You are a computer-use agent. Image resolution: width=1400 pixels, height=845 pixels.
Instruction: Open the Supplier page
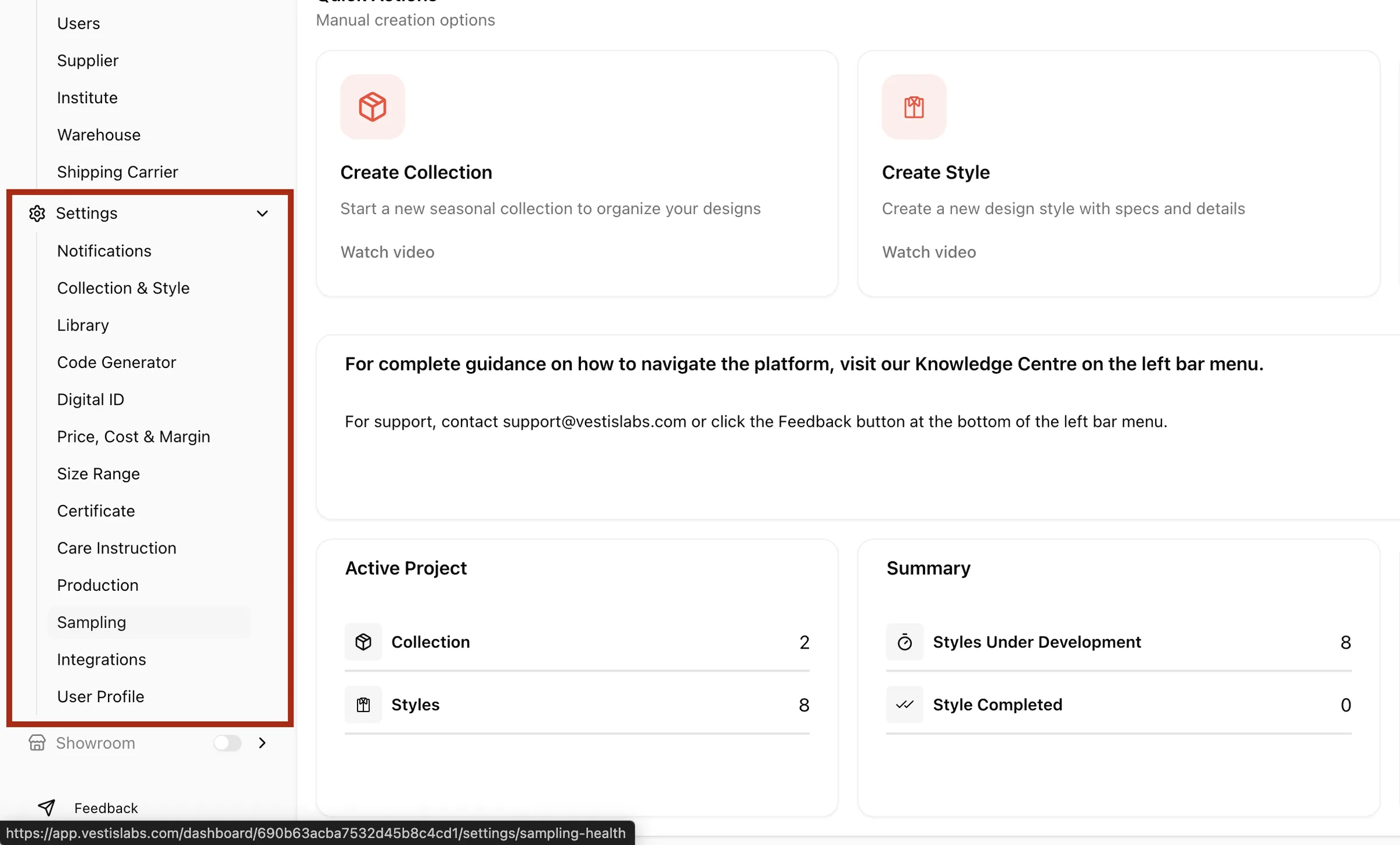click(87, 61)
